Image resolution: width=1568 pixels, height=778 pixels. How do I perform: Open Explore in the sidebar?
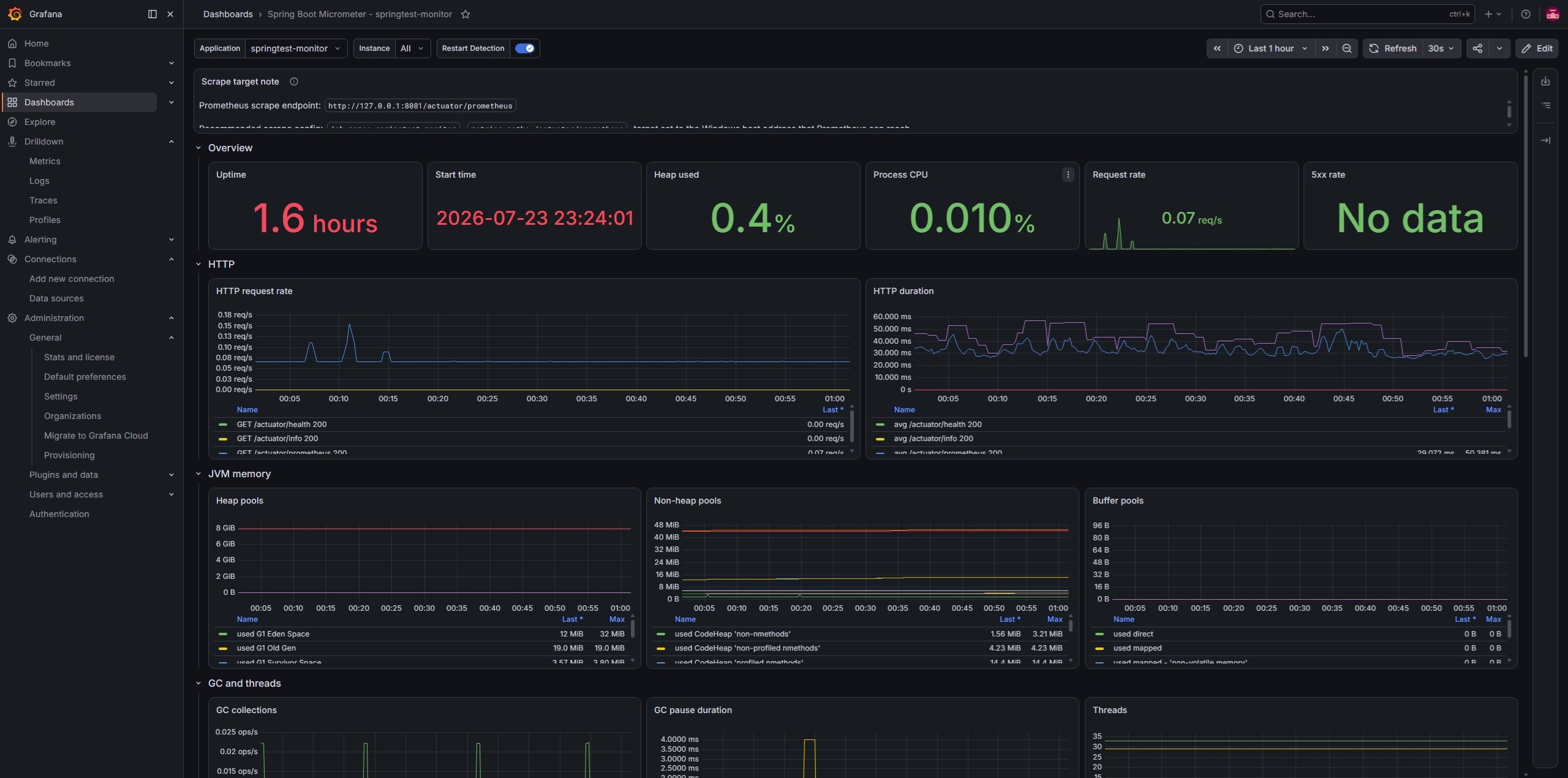[x=40, y=122]
